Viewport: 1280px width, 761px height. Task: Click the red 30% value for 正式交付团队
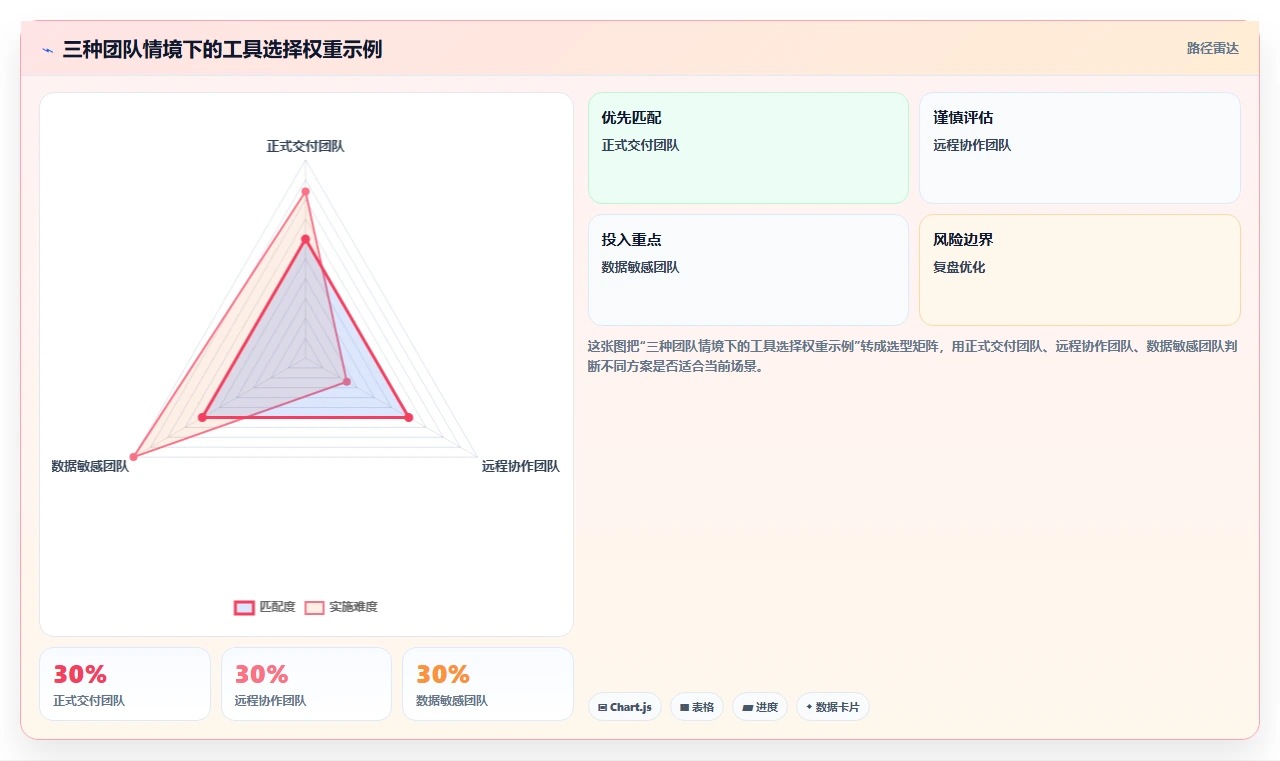point(80,674)
